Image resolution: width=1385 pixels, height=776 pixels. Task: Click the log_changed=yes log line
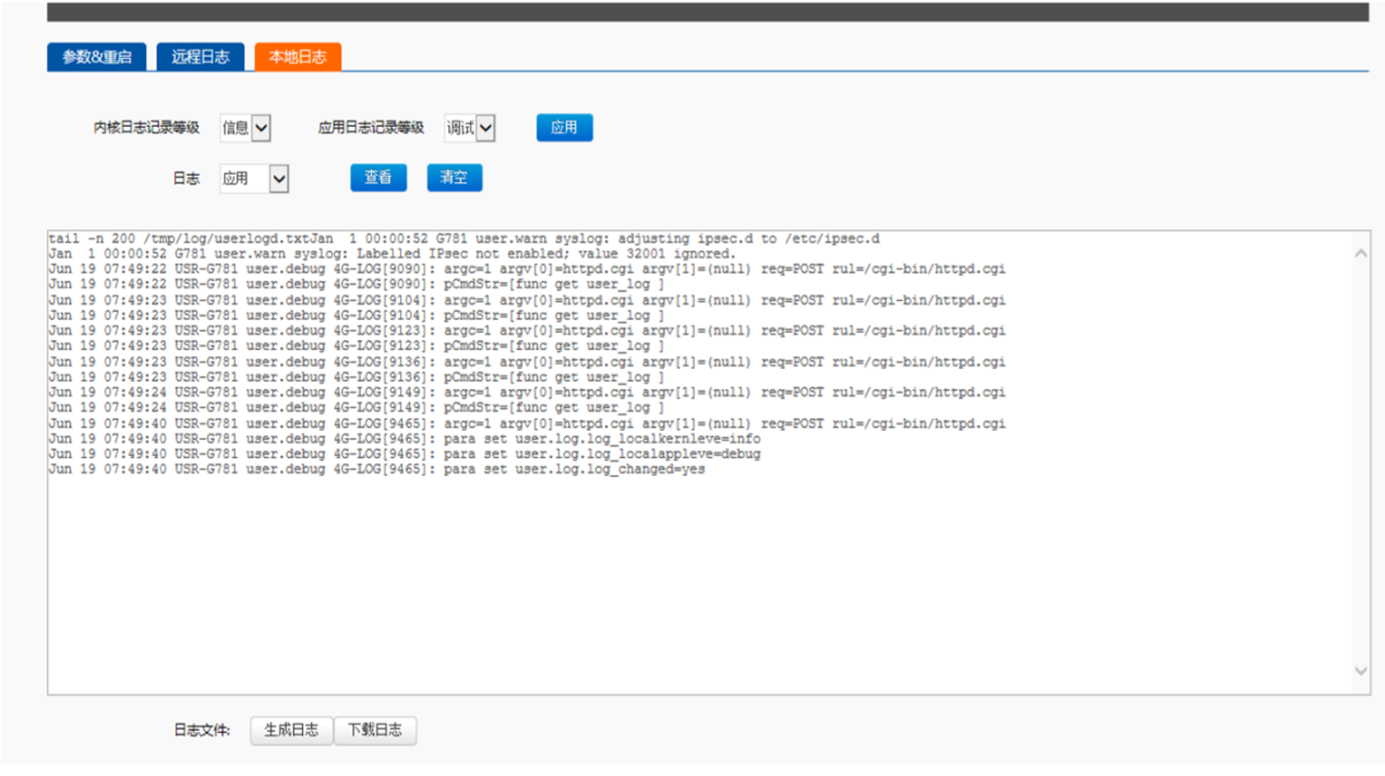click(376, 469)
